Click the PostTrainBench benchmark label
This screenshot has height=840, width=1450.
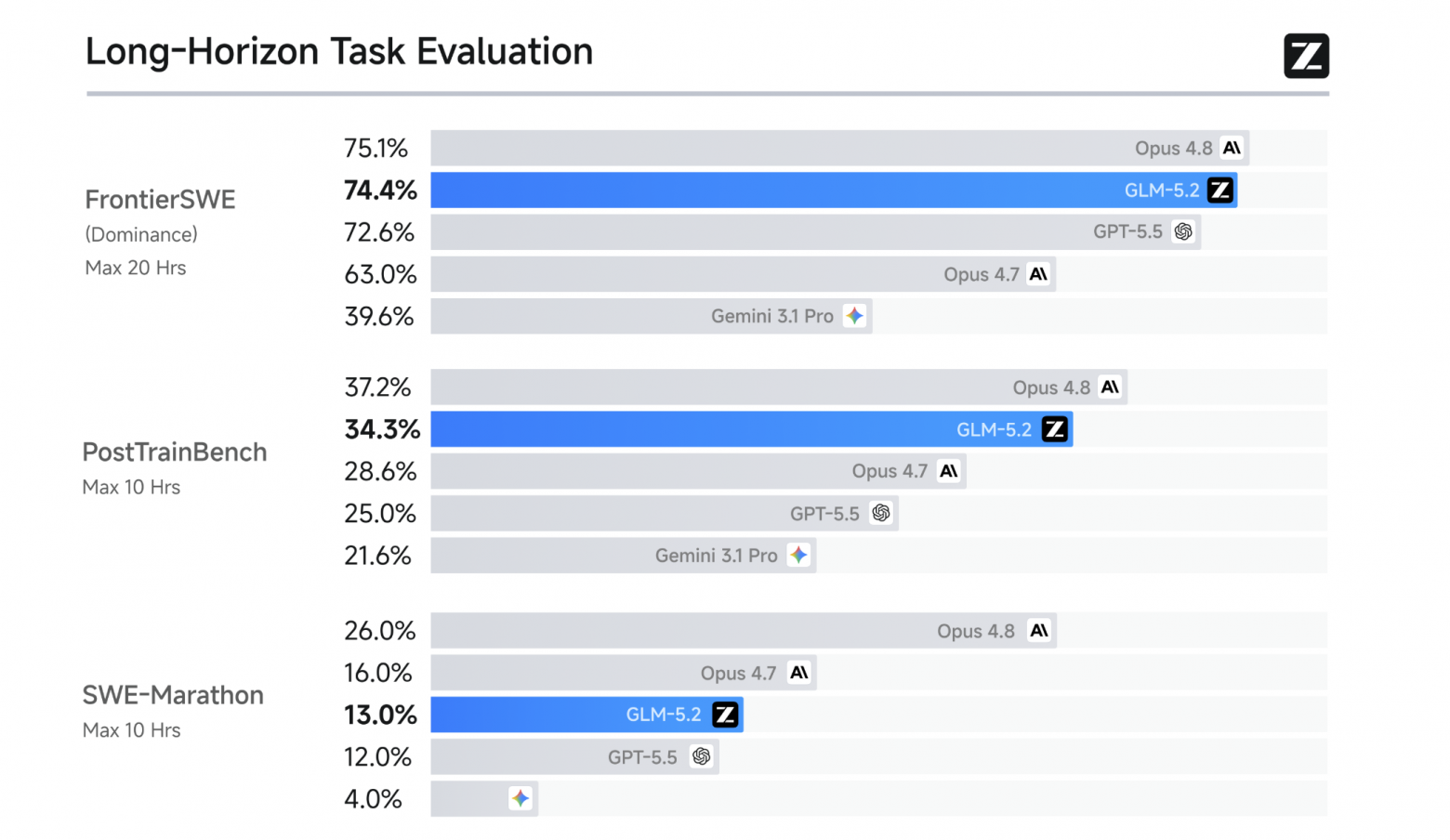[175, 453]
